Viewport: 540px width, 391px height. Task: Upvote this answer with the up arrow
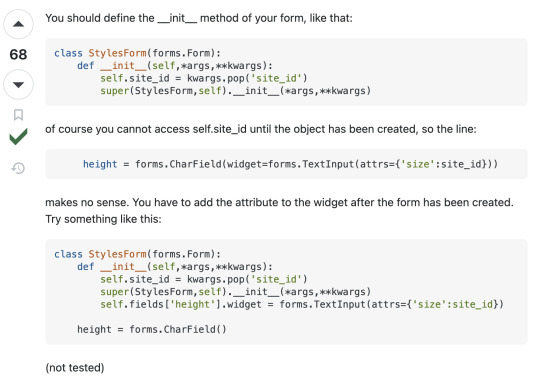pyautogui.click(x=18, y=24)
